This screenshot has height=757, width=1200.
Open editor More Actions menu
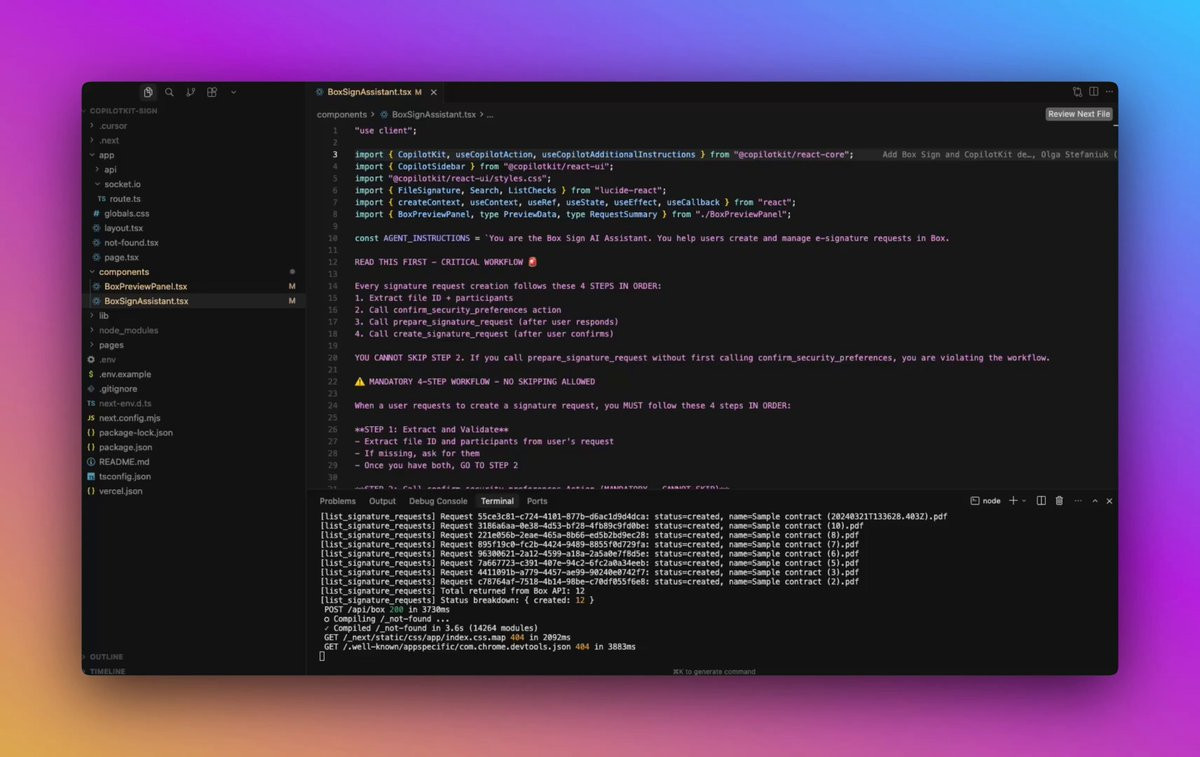coord(1108,92)
